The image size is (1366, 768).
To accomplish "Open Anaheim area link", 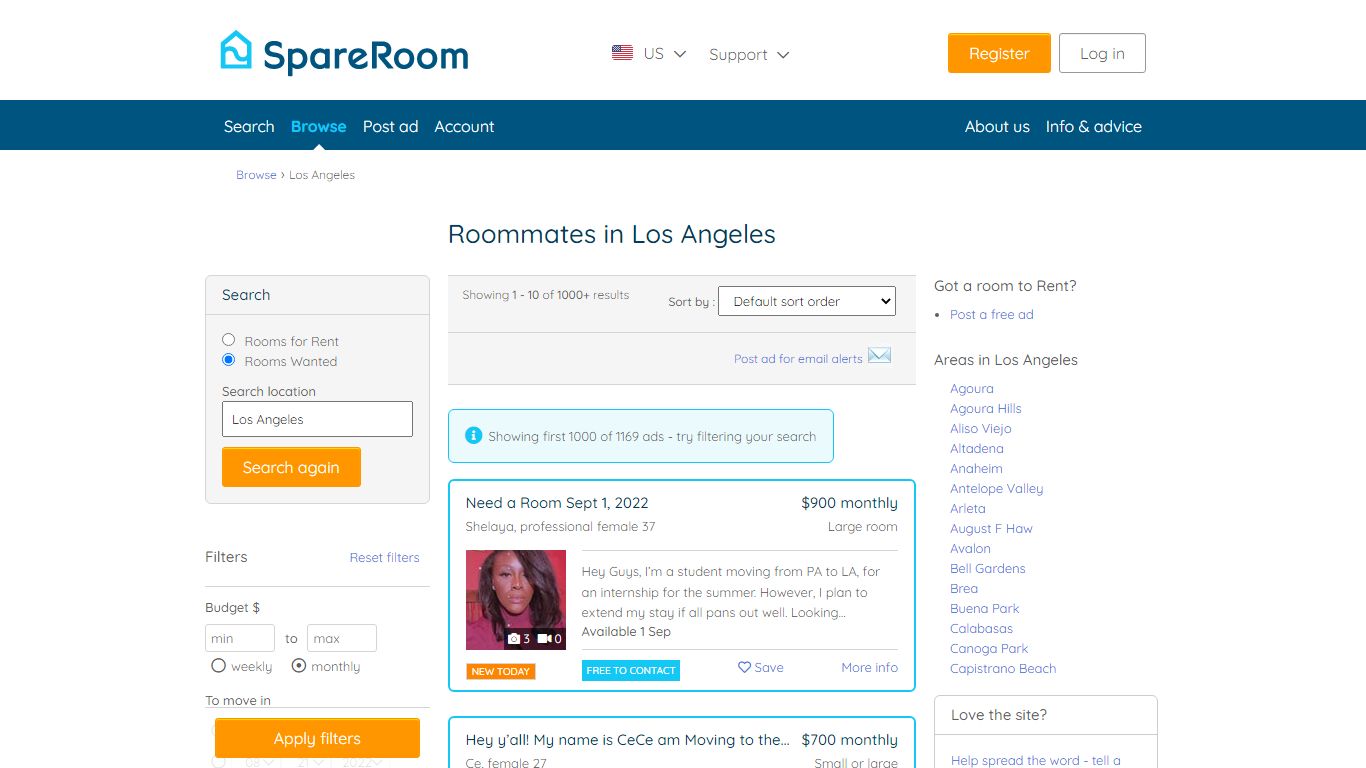I will click(x=976, y=468).
